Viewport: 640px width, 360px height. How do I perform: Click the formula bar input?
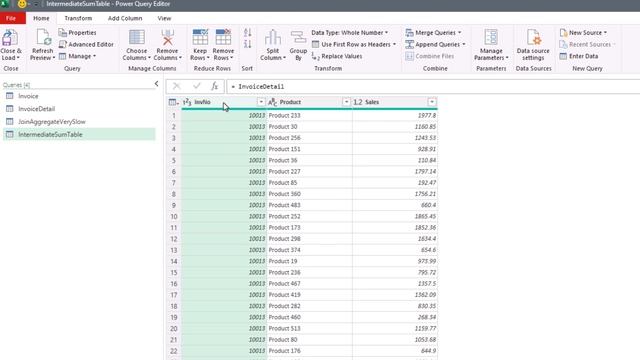[433, 87]
